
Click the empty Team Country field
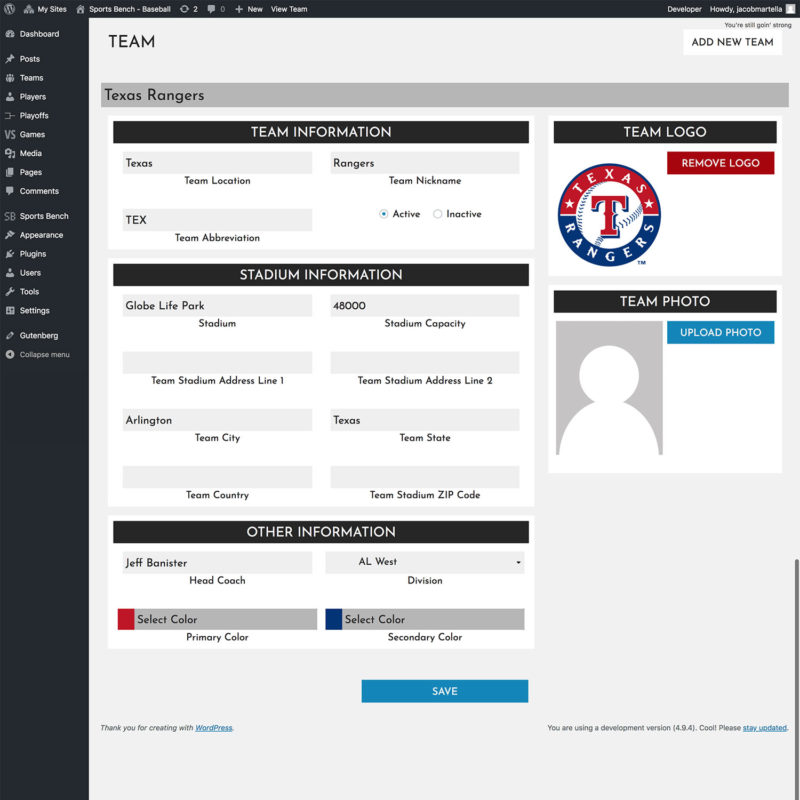[217, 477]
